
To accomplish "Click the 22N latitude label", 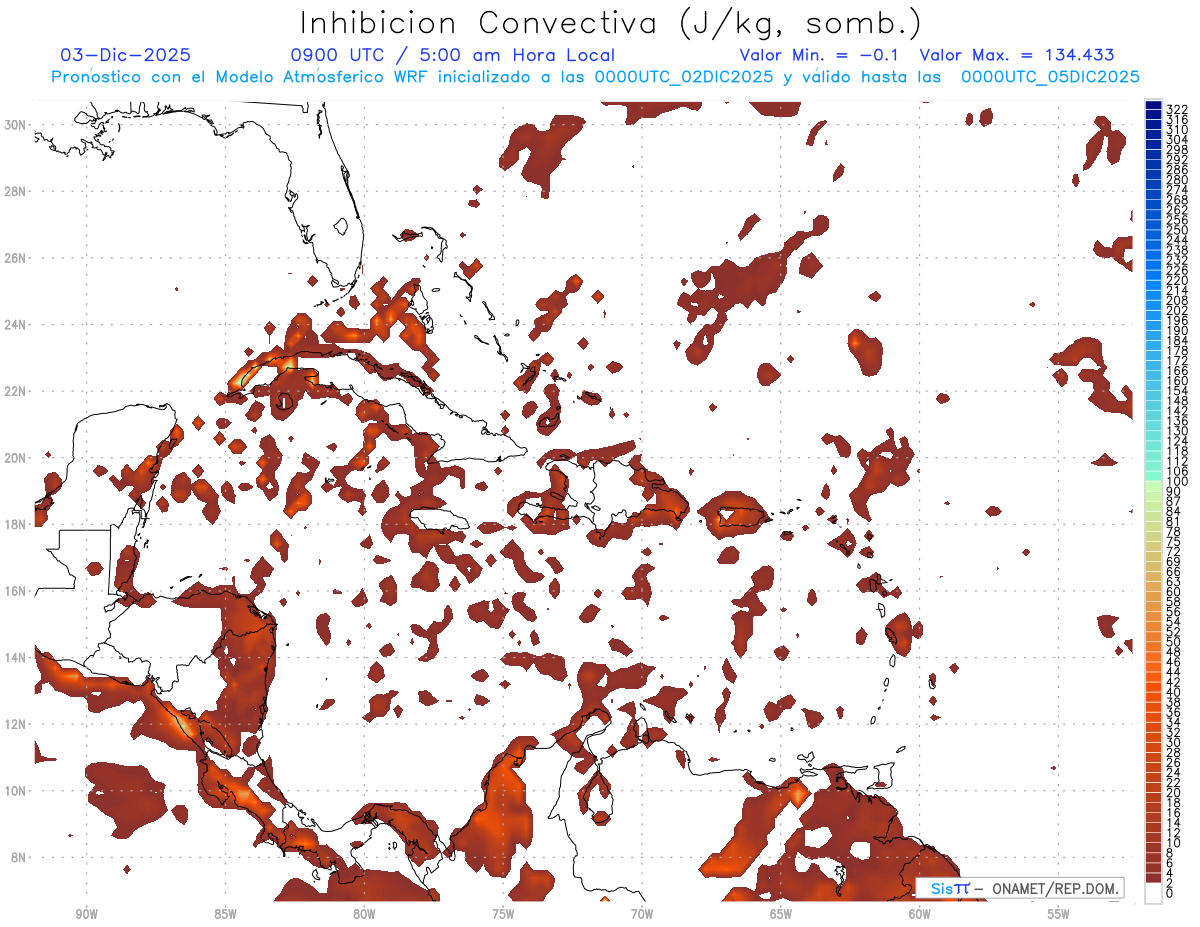I will pos(16,390).
